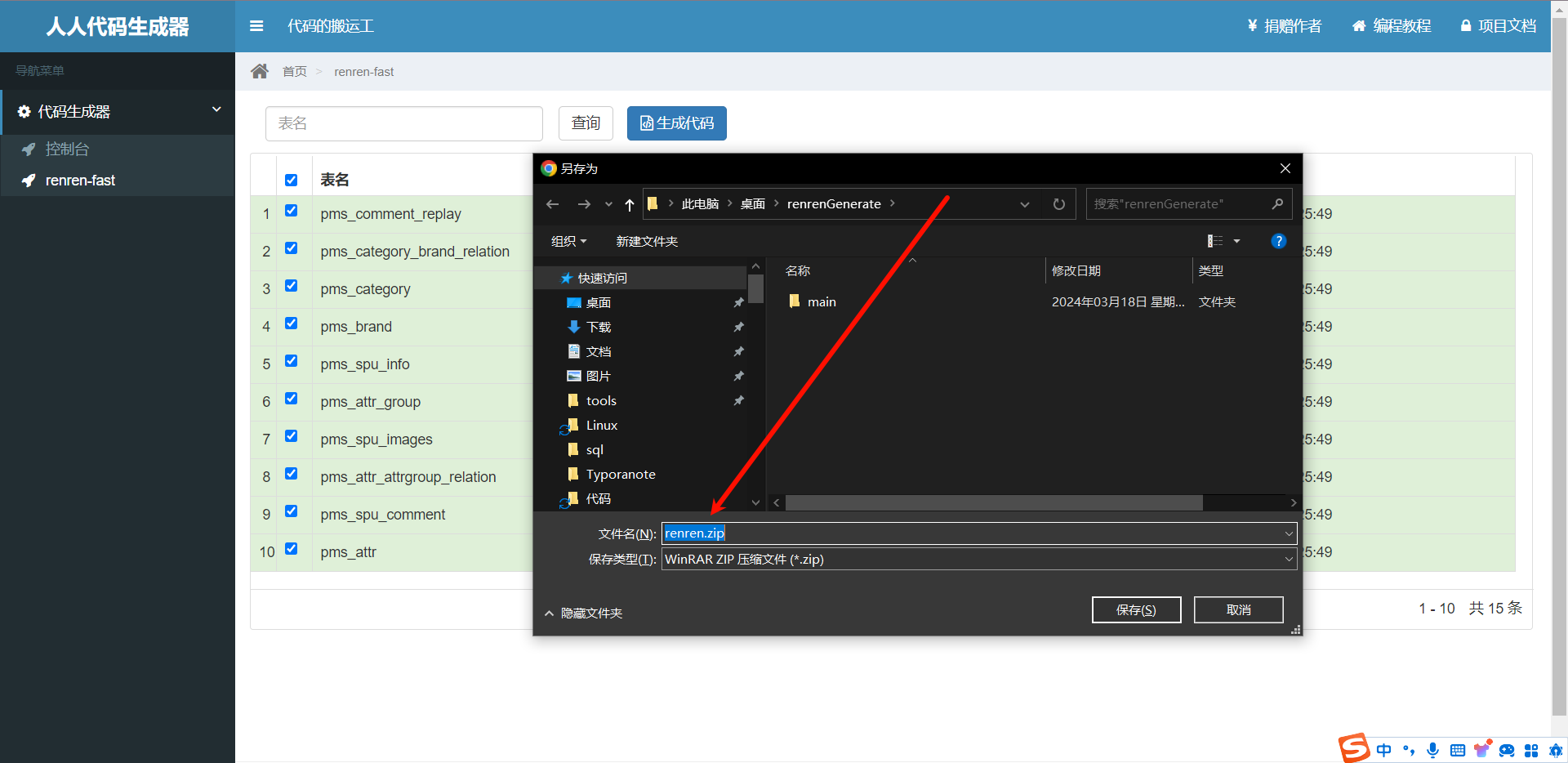Uncheck the pms_comment_replay row checkbox
The height and width of the screenshot is (763, 1568).
click(292, 211)
